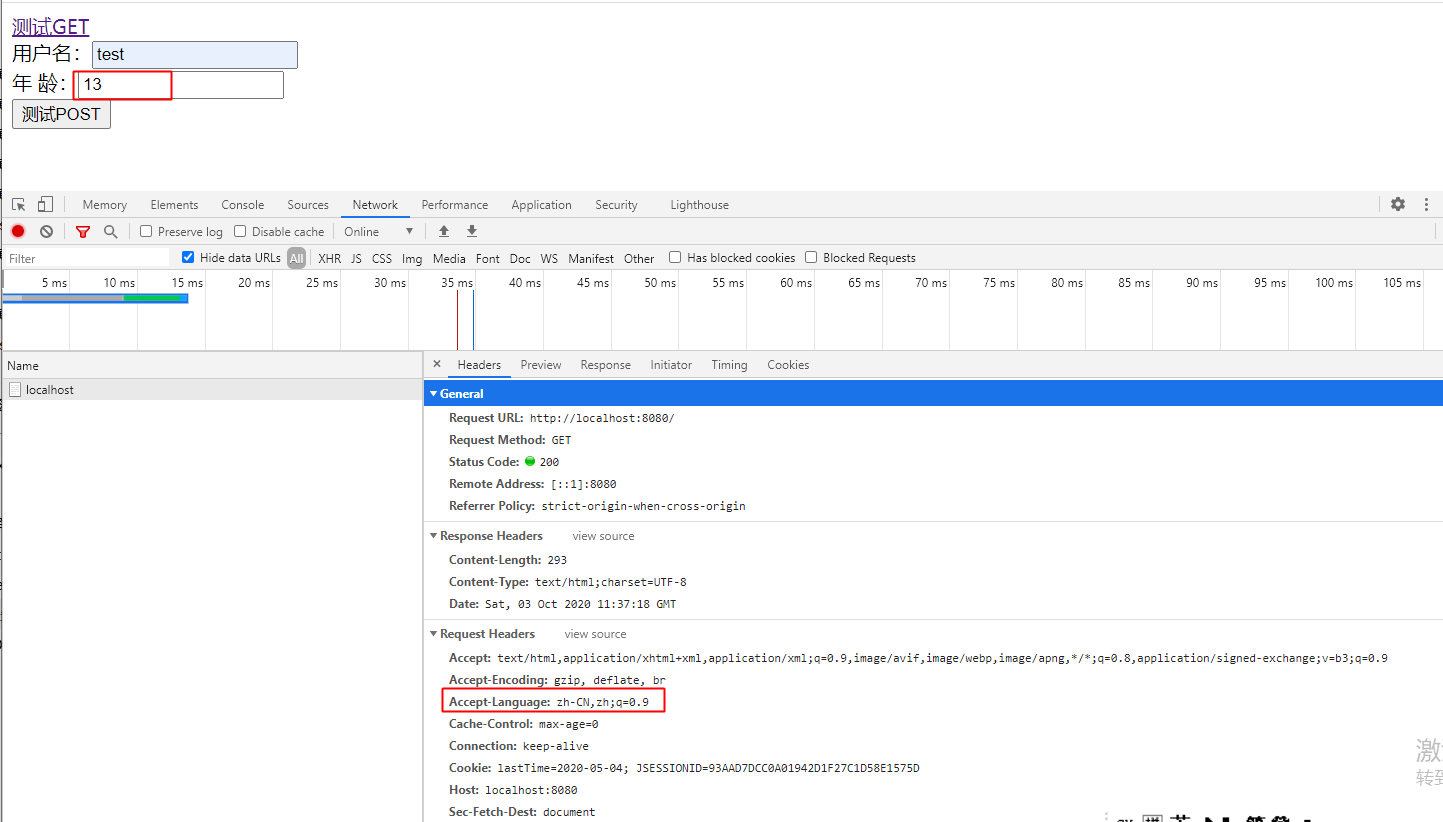Switch to the Application tab
Viewport: 1443px width, 822px height.
pos(541,205)
